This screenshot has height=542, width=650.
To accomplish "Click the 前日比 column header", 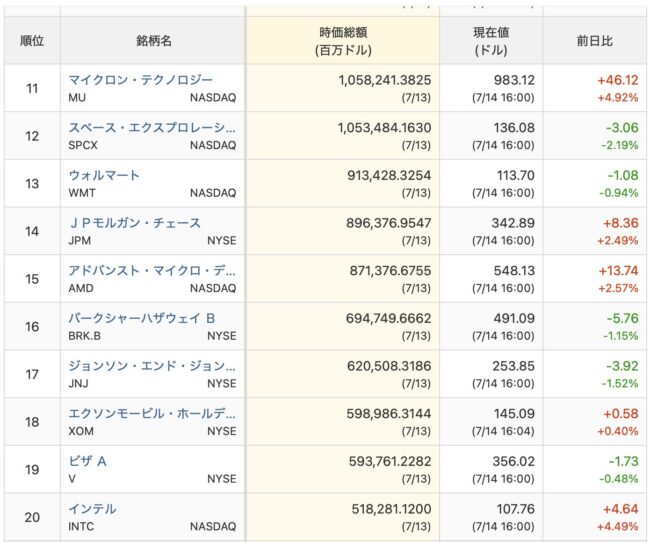I will coord(595,41).
